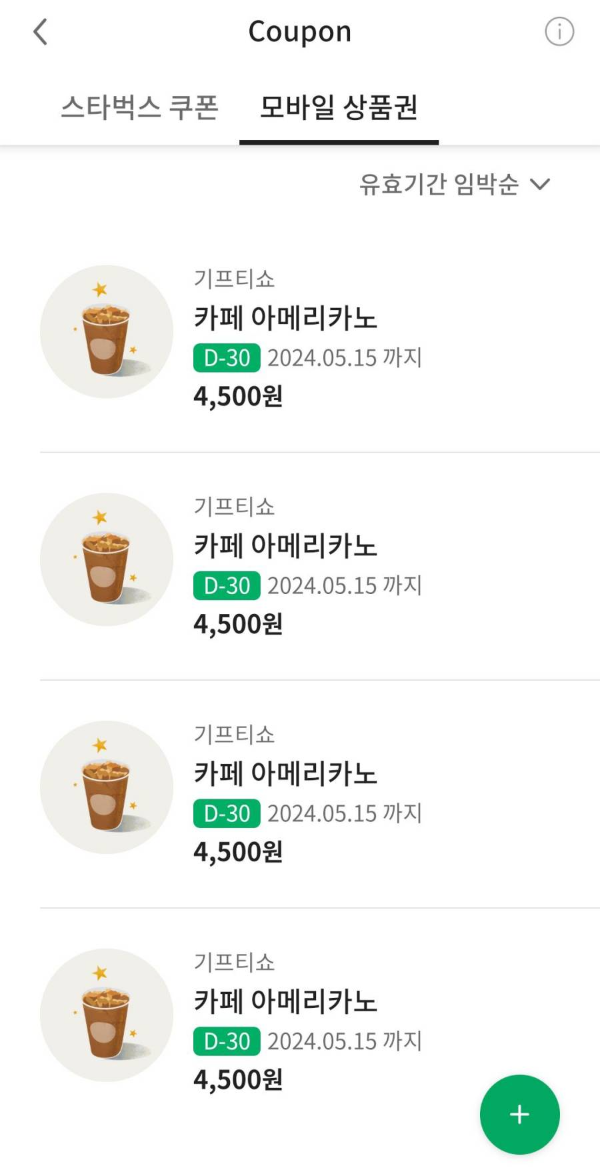Tap the Coupon title at the top
The image size is (600, 1167).
pyautogui.click(x=299, y=31)
